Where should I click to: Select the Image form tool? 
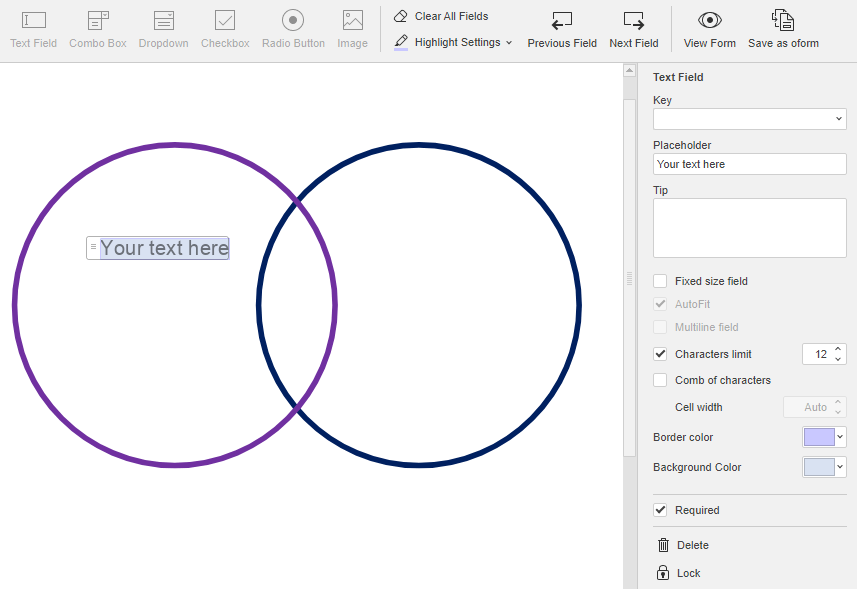(352, 28)
